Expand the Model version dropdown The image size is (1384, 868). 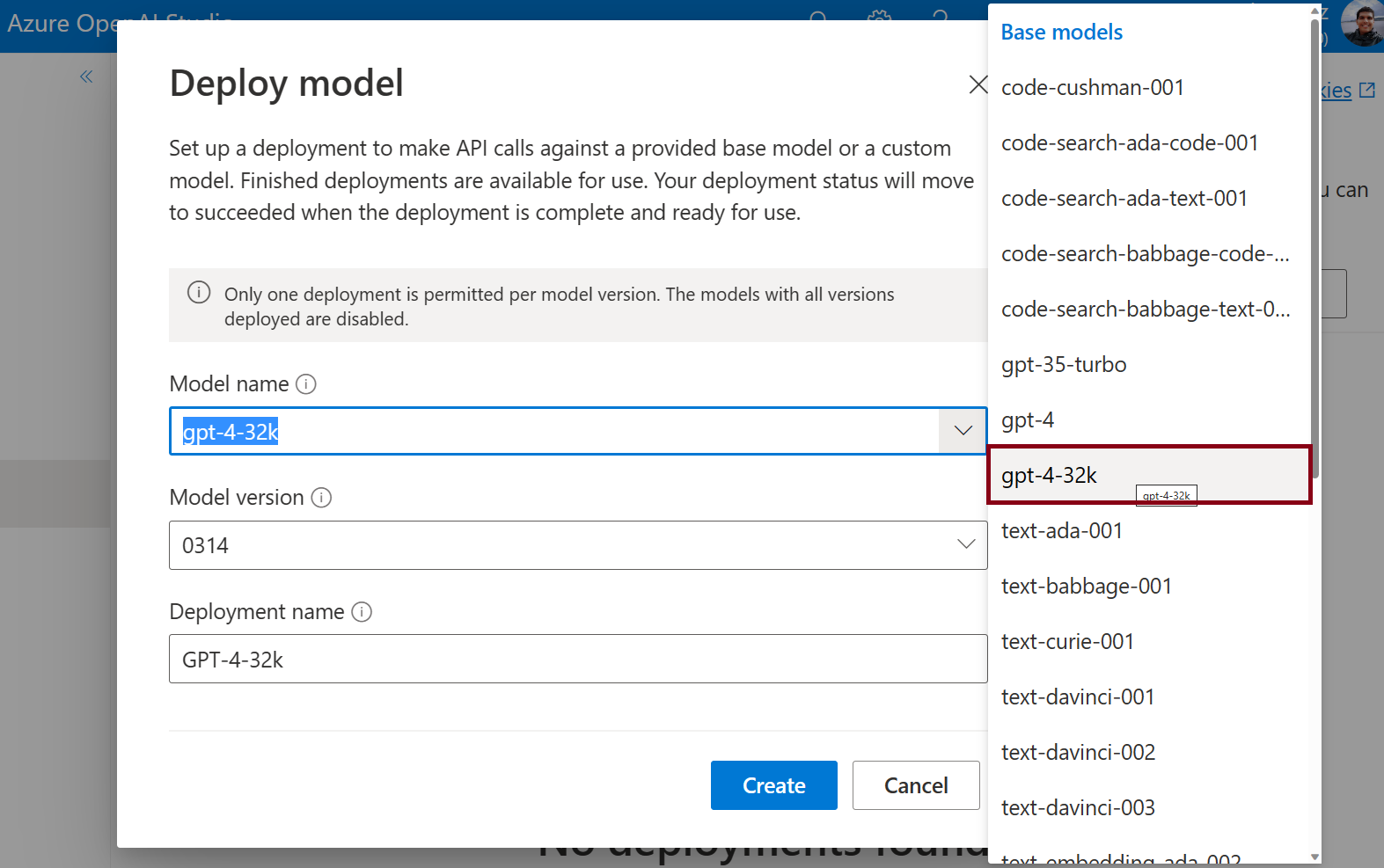pyautogui.click(x=965, y=545)
